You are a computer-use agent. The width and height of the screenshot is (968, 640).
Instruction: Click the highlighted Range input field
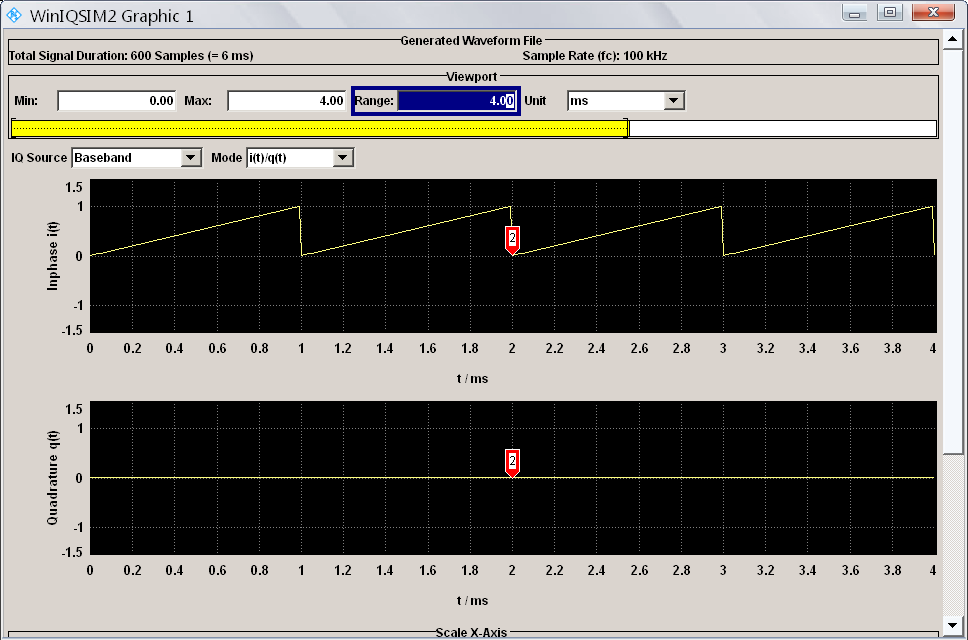coord(456,101)
